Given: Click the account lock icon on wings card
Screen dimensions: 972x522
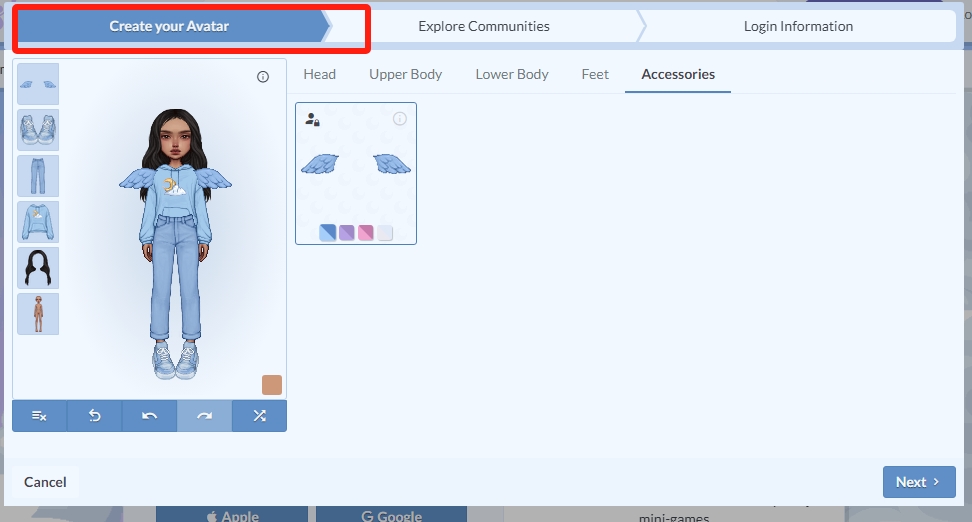Looking at the screenshot, I should pos(313,119).
